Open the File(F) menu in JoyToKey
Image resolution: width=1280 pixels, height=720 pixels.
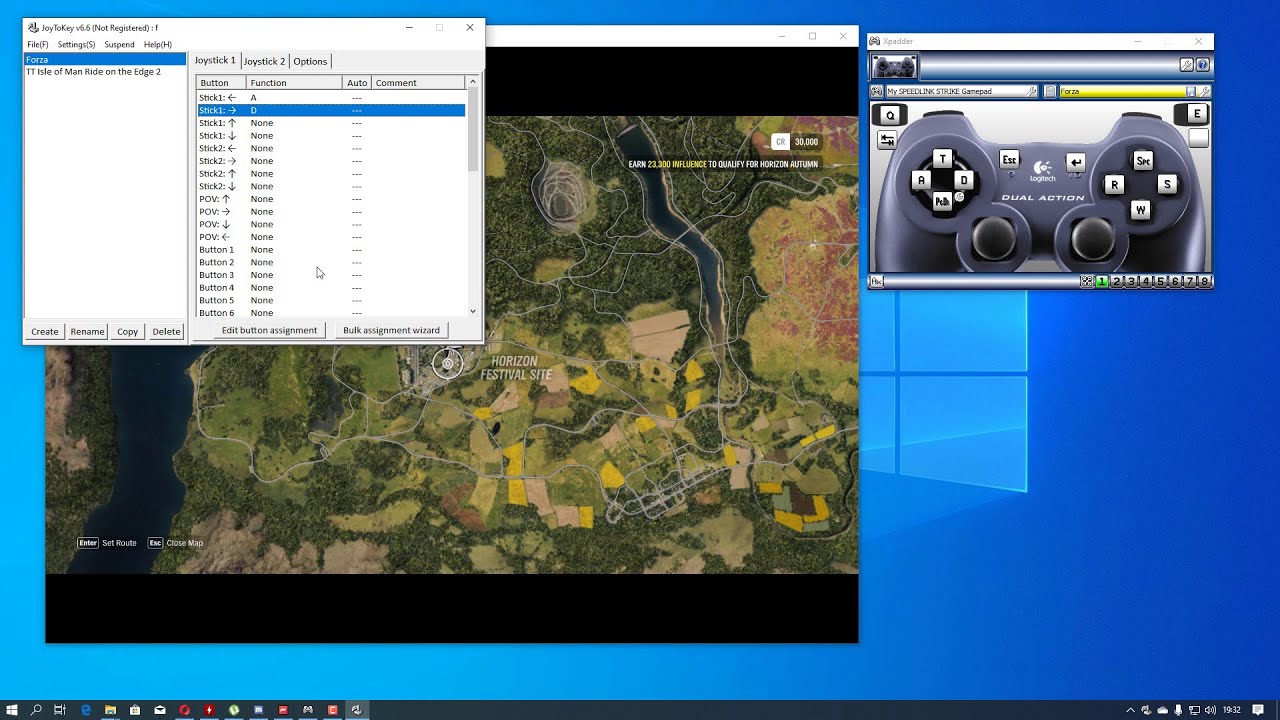pyautogui.click(x=38, y=44)
